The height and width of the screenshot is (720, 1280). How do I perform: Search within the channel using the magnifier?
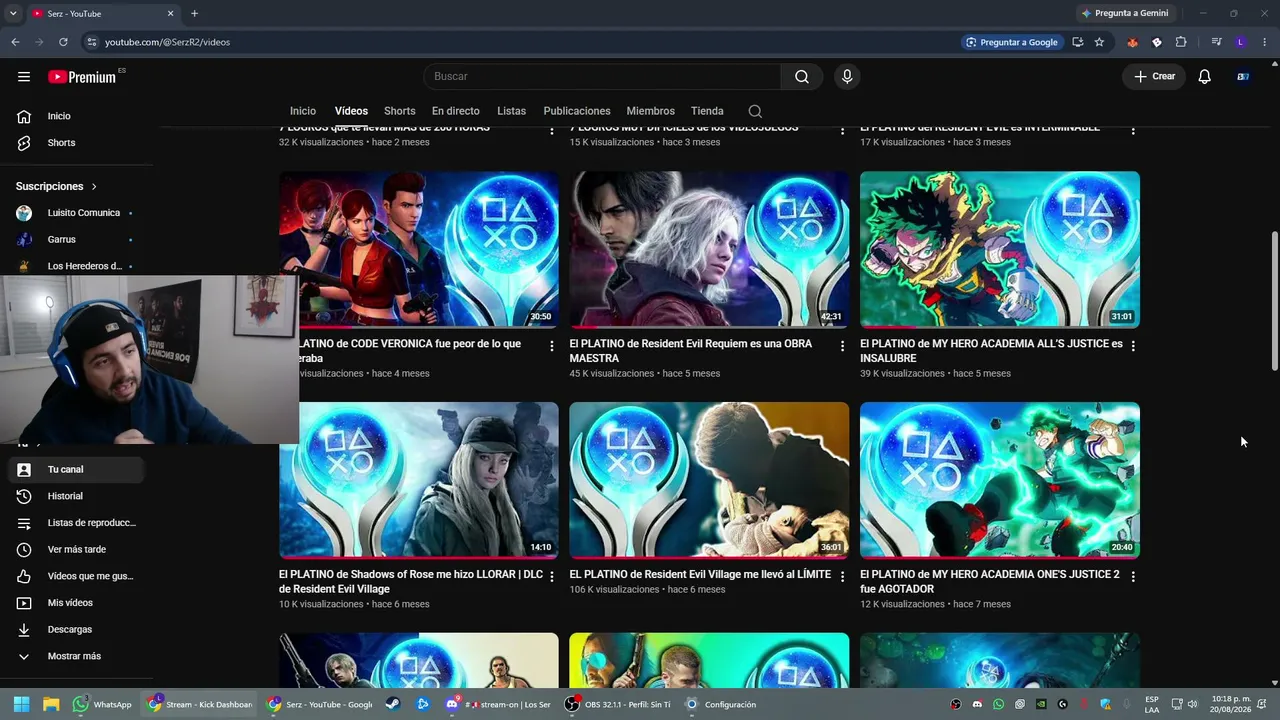point(755,111)
